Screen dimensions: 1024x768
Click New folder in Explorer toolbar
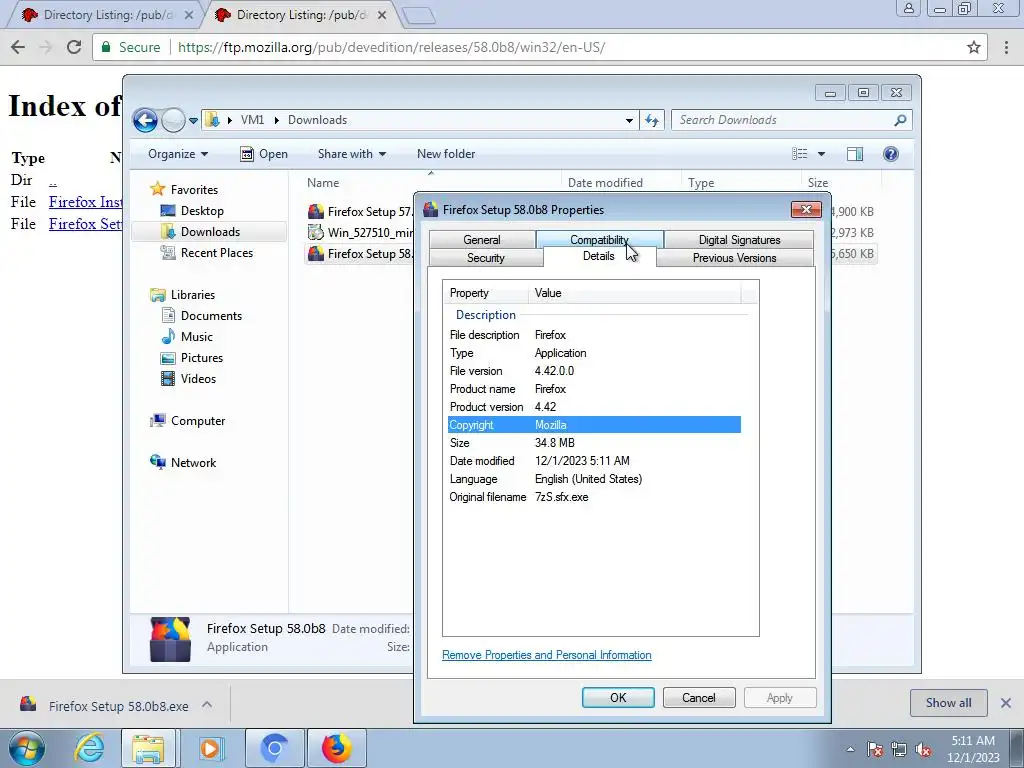click(446, 154)
